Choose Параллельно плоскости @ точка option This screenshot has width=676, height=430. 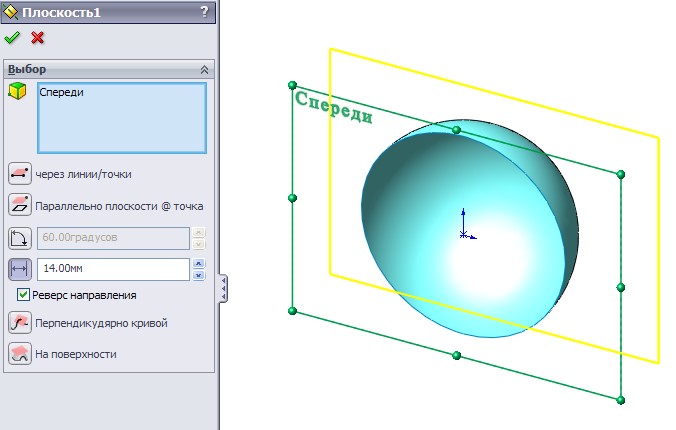(20, 205)
